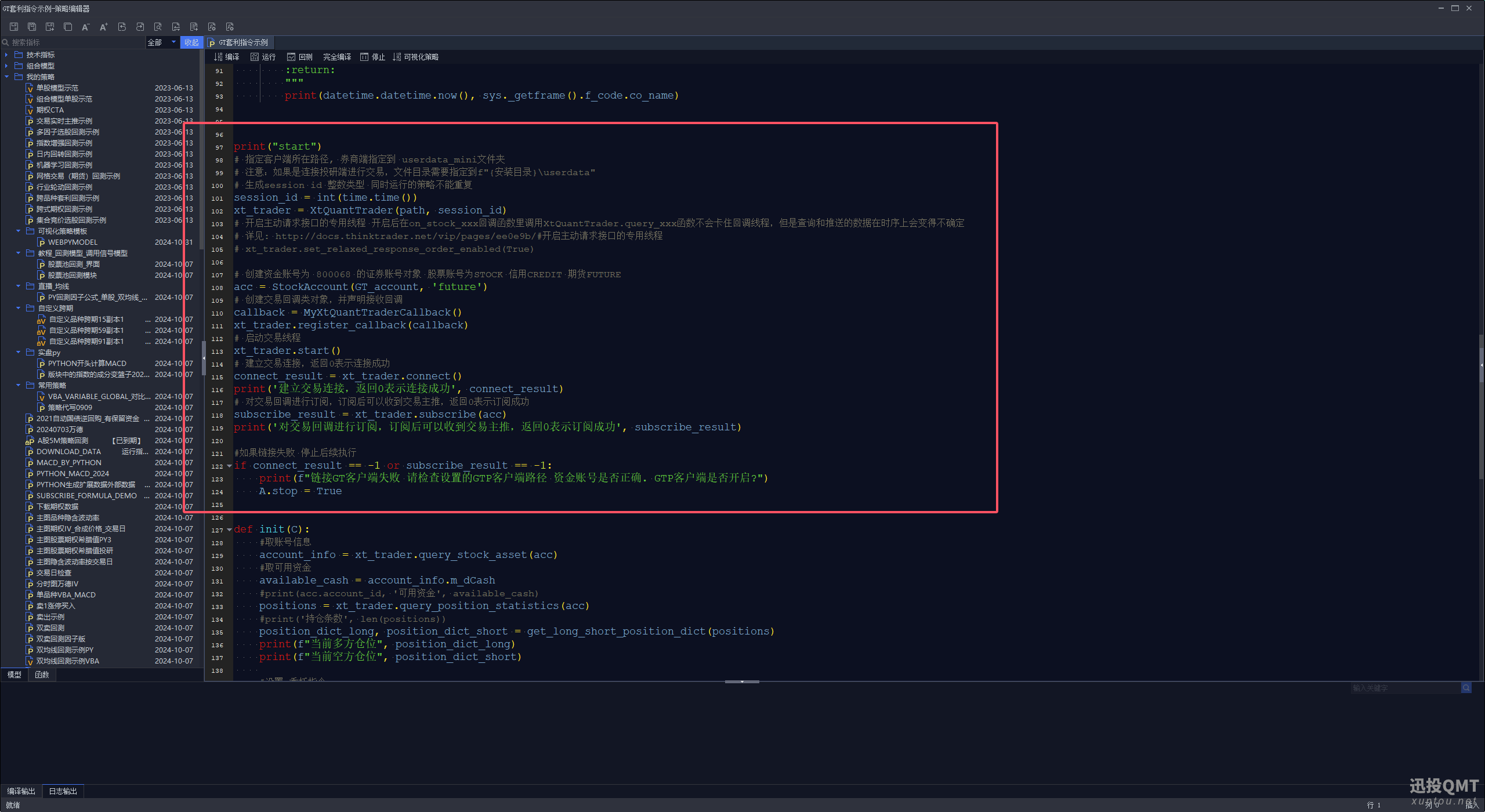Collapse the 实盘py folder
The width and height of the screenshot is (1485, 812).
click(x=18, y=353)
